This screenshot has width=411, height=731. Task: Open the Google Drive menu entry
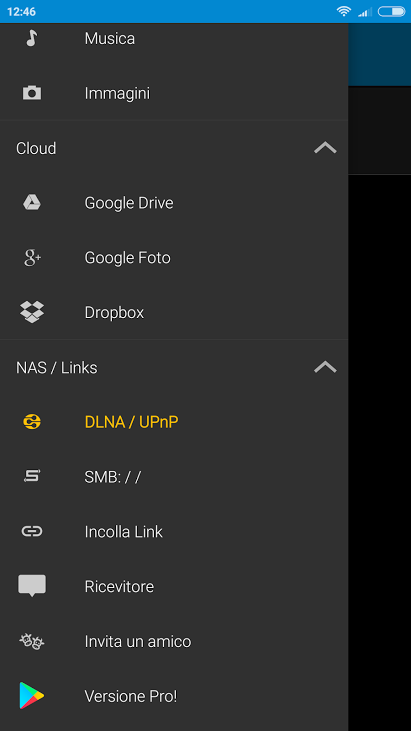click(174, 203)
